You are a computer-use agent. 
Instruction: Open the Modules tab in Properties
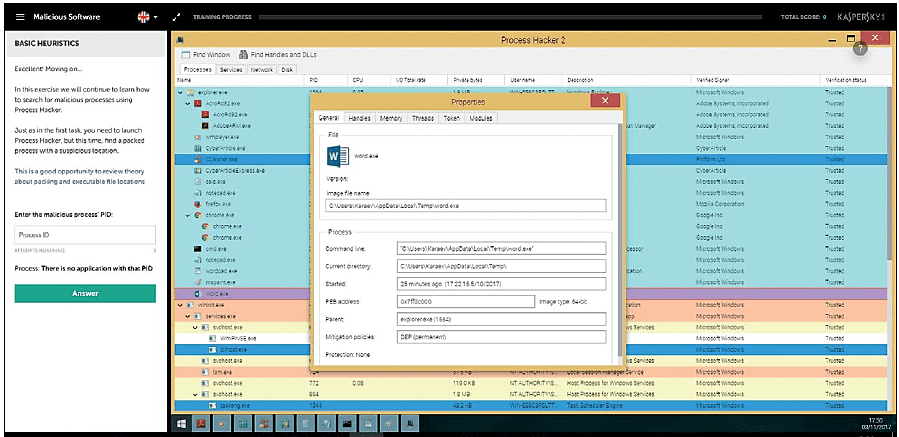[481, 118]
